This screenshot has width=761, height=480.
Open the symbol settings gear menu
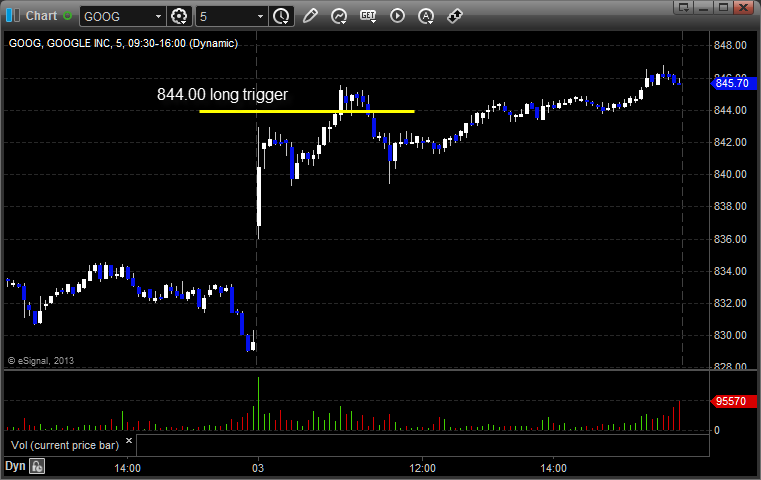[x=179, y=16]
